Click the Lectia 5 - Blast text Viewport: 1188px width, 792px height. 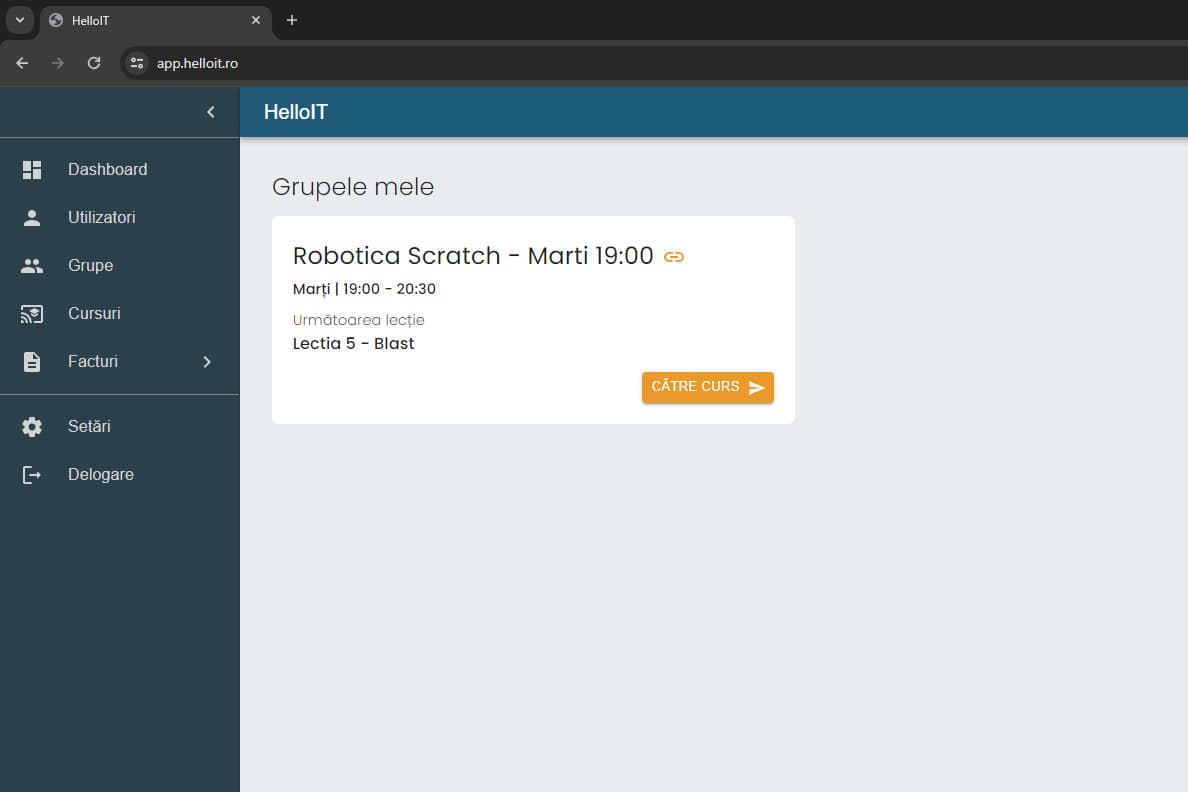[x=353, y=343]
